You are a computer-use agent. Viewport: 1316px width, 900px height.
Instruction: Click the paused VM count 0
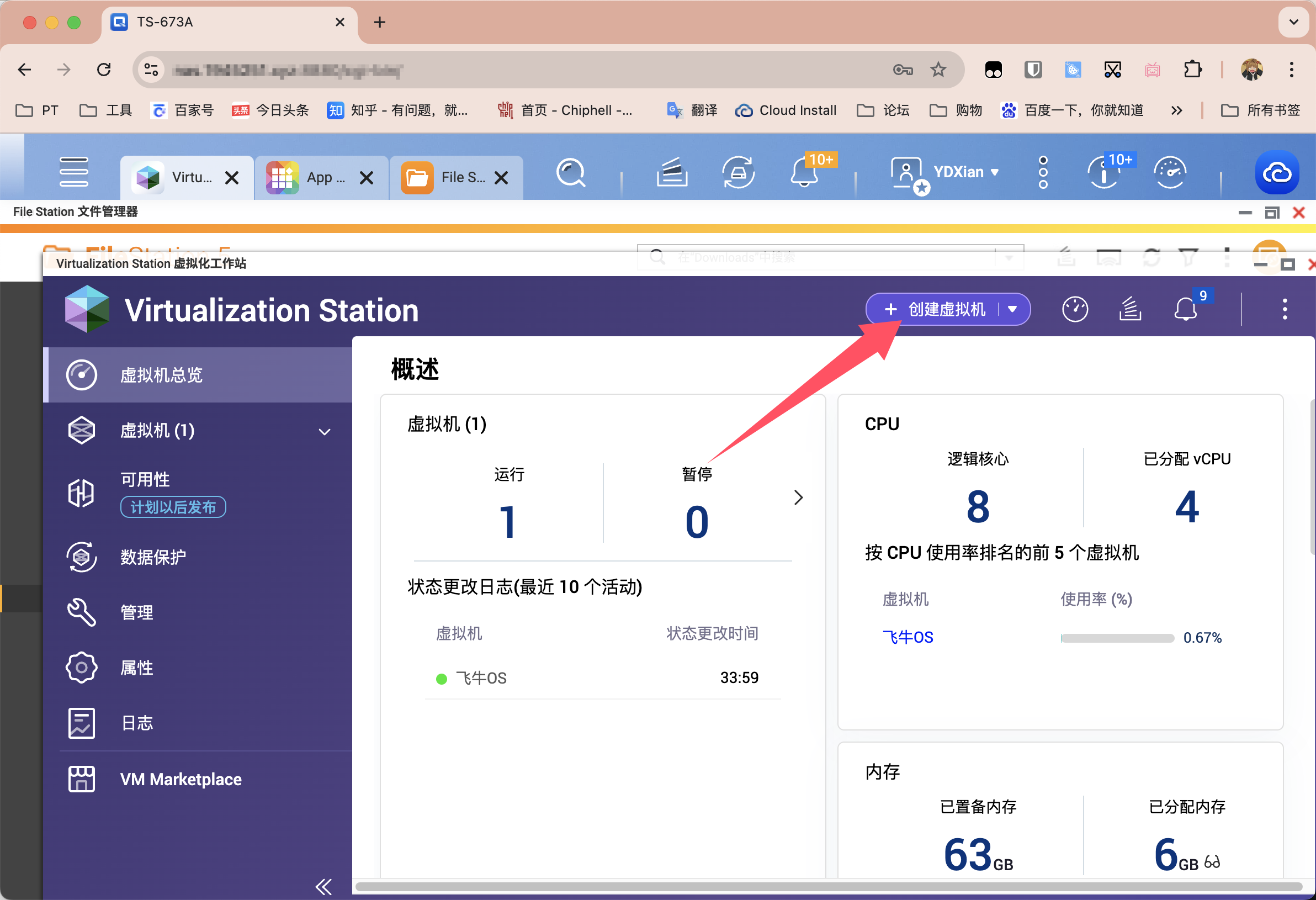click(697, 522)
